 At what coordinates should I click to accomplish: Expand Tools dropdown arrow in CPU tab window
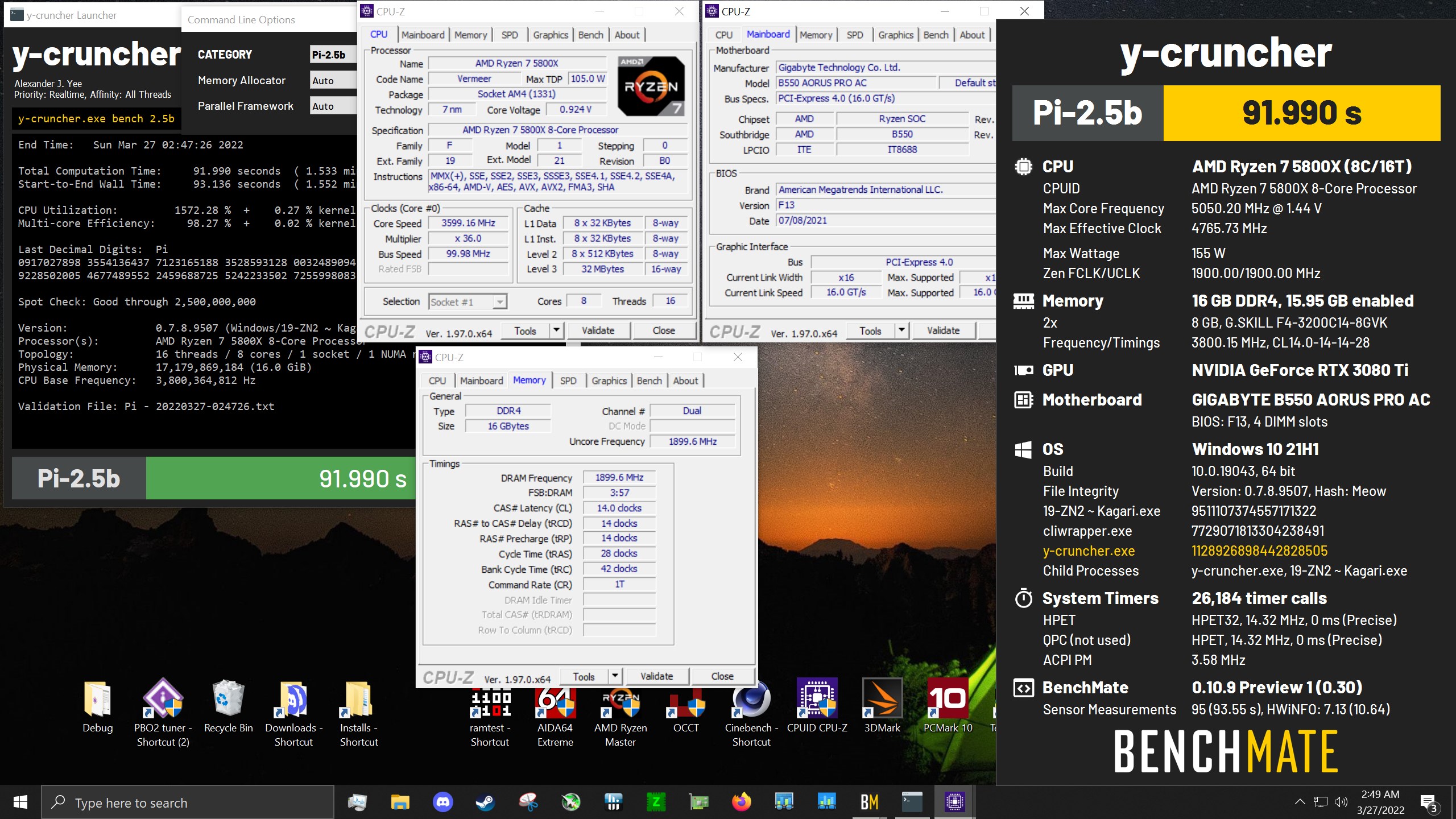pos(556,330)
